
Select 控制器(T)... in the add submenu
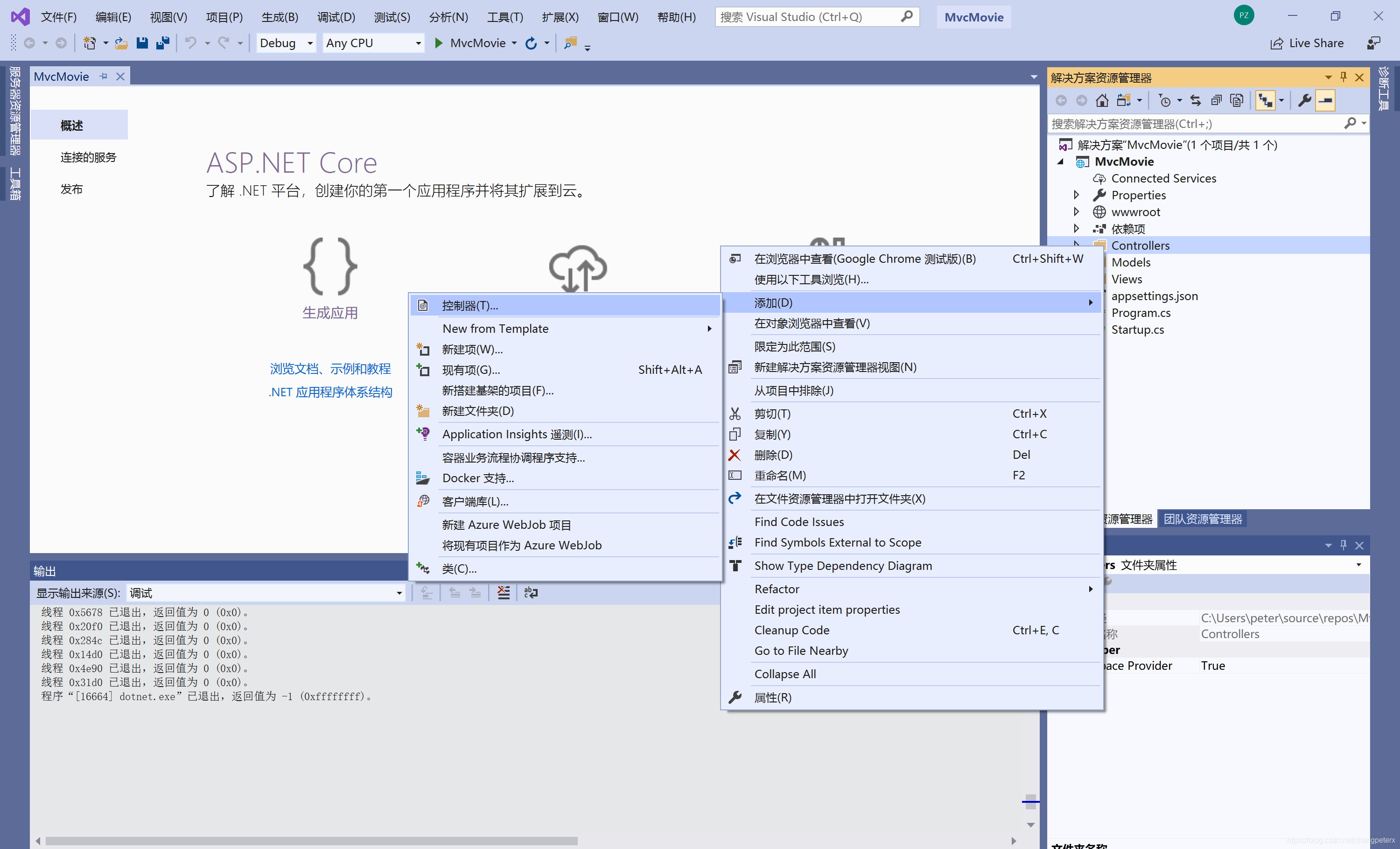[x=469, y=305]
